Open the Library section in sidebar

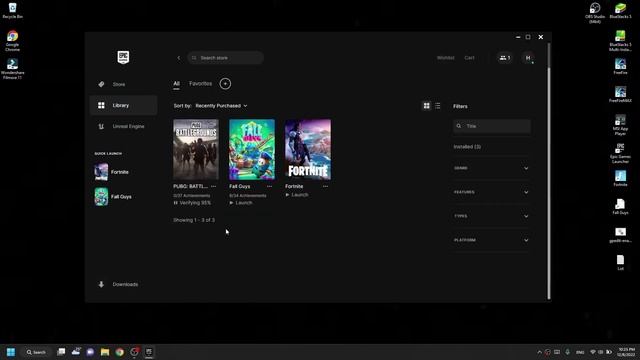point(123,105)
